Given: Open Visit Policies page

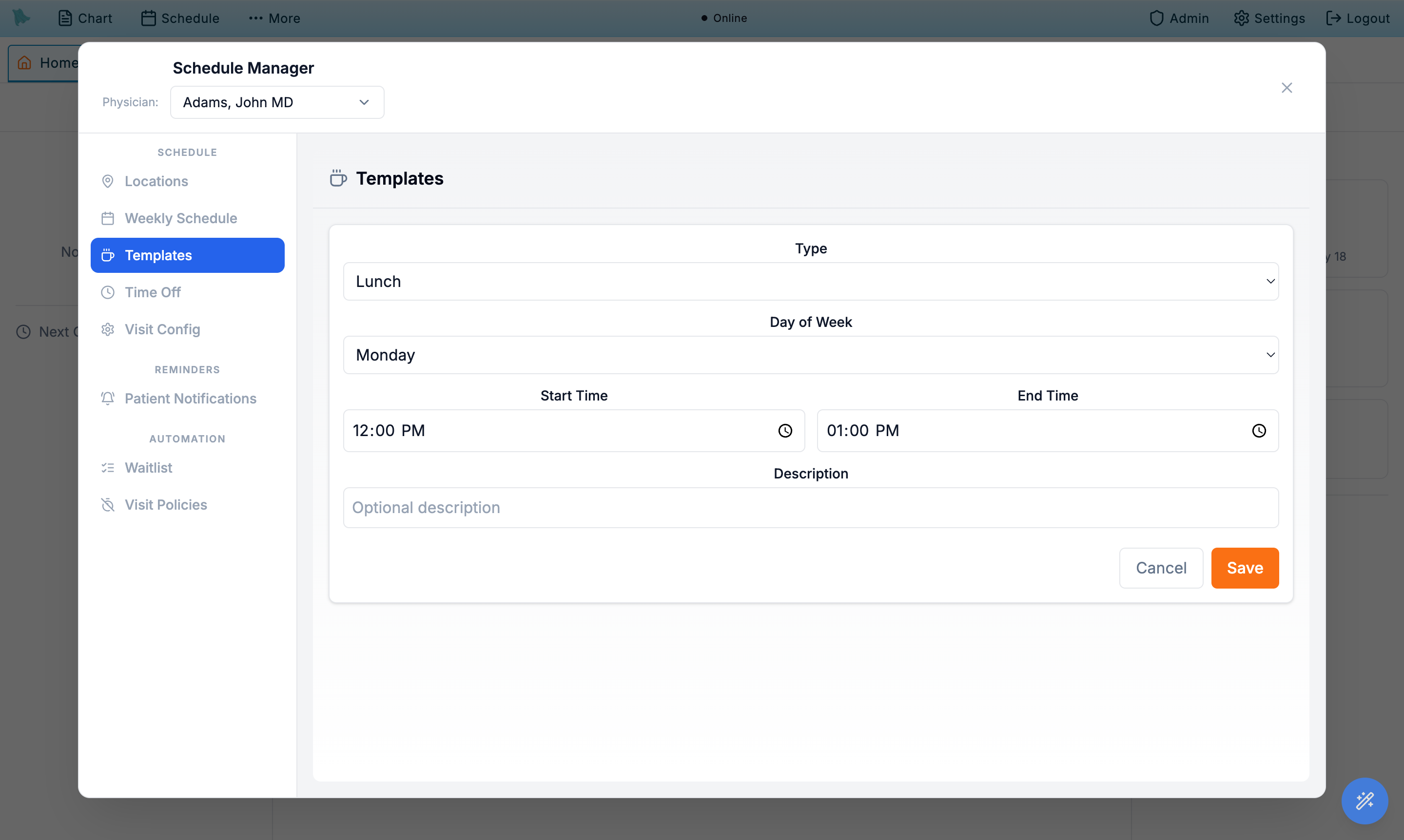Looking at the screenshot, I should (188, 505).
